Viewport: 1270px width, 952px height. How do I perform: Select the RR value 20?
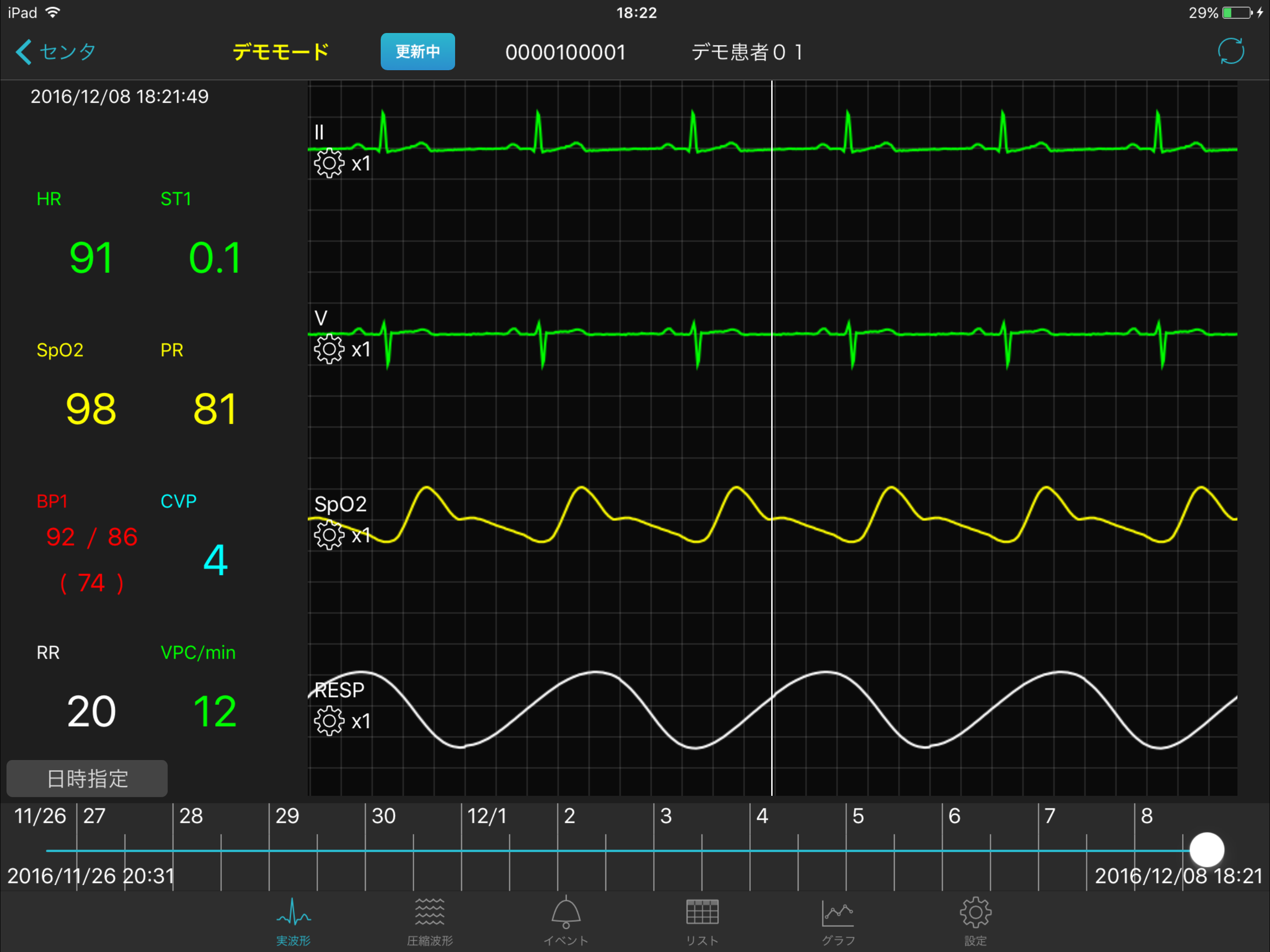pos(91,712)
